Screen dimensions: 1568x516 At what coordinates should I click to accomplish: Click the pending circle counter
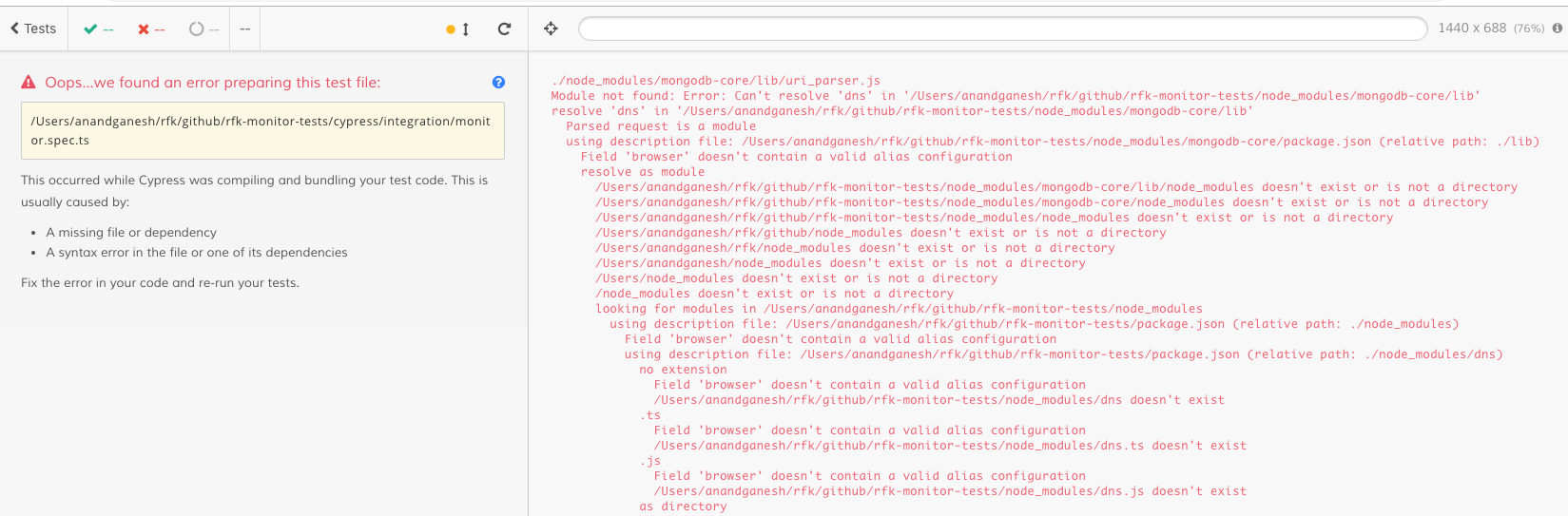coord(203,29)
